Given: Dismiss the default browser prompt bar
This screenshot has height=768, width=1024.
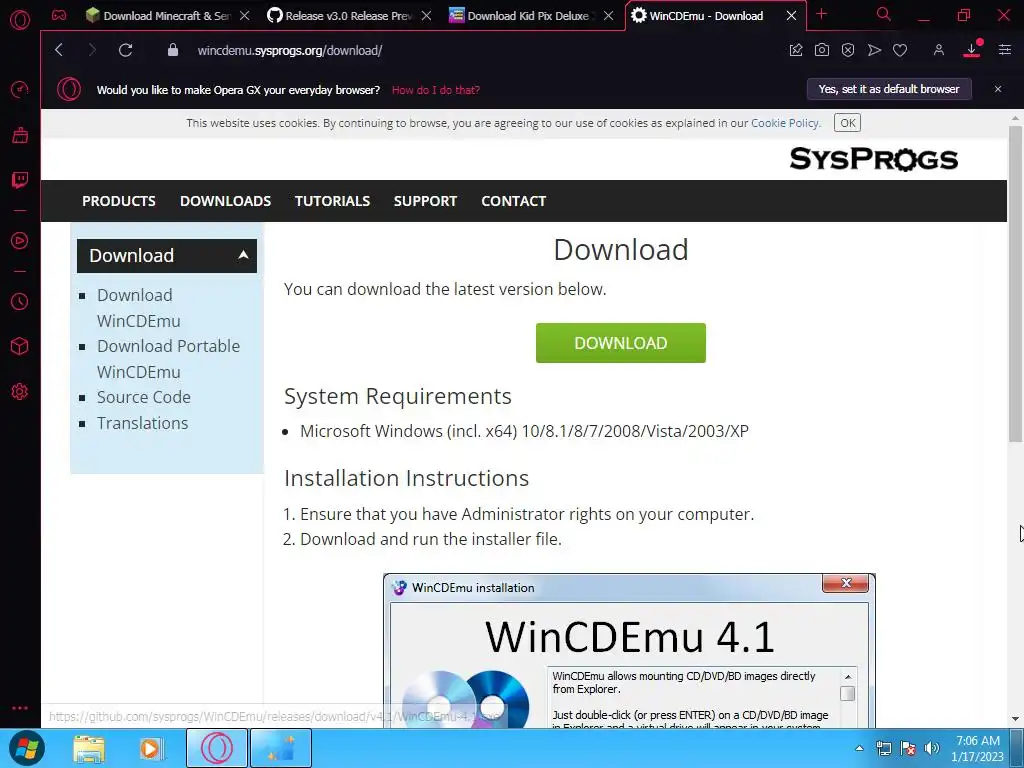Looking at the screenshot, I should (997, 89).
